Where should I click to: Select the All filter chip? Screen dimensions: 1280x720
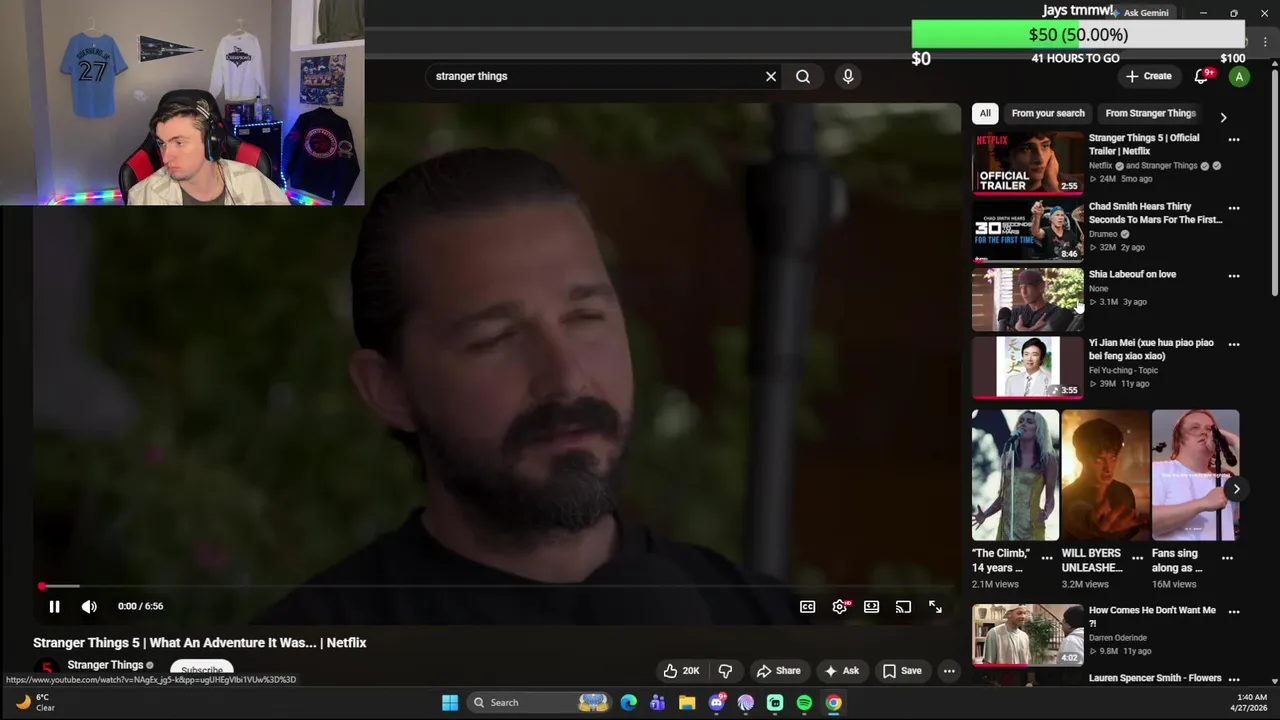(x=985, y=113)
